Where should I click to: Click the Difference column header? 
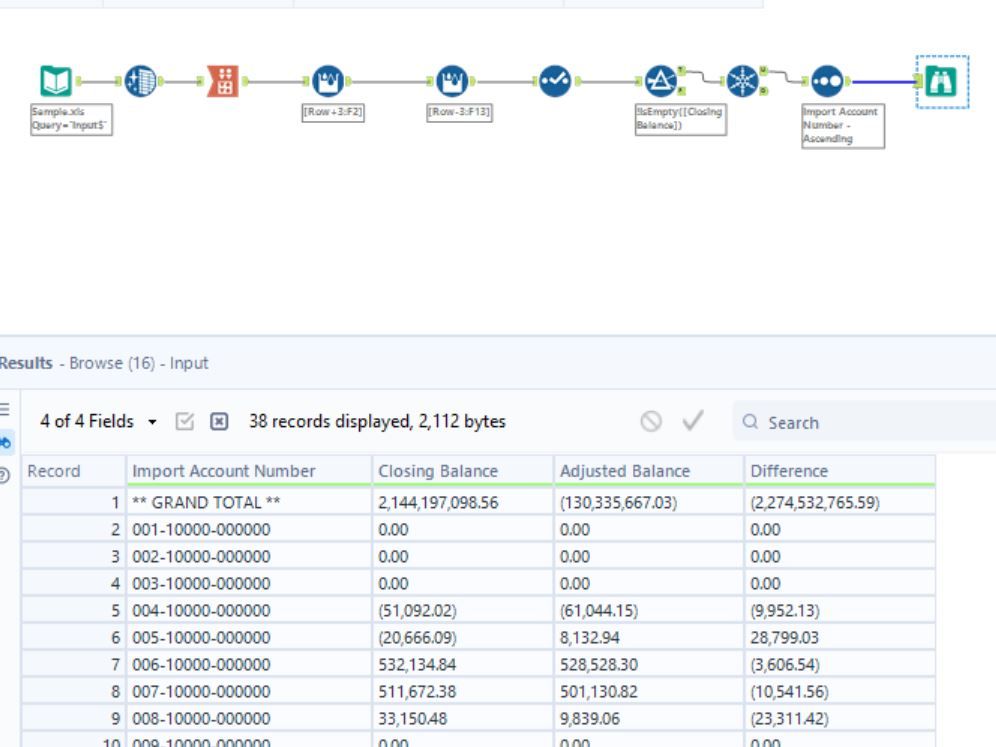(x=840, y=471)
